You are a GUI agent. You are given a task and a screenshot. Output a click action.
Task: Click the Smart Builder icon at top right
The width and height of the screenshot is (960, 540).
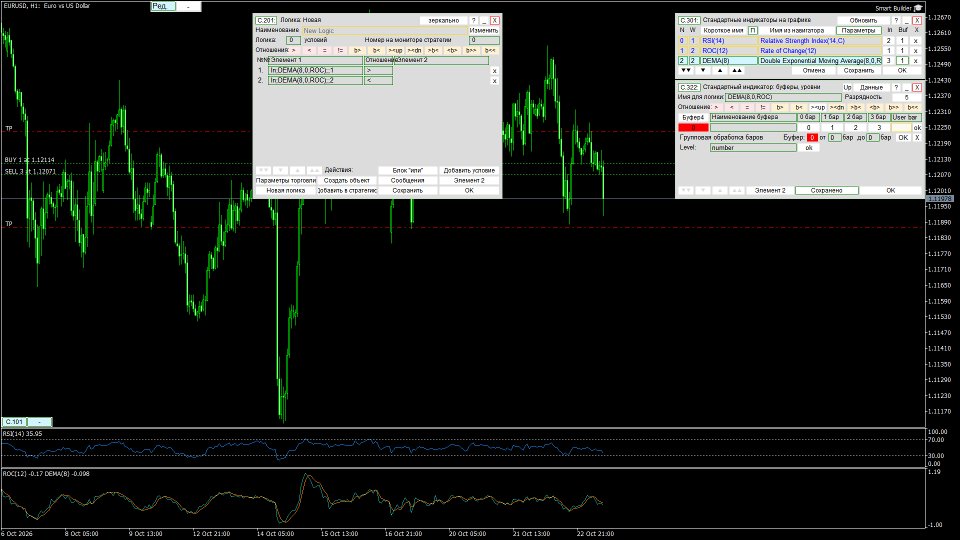(x=918, y=8)
